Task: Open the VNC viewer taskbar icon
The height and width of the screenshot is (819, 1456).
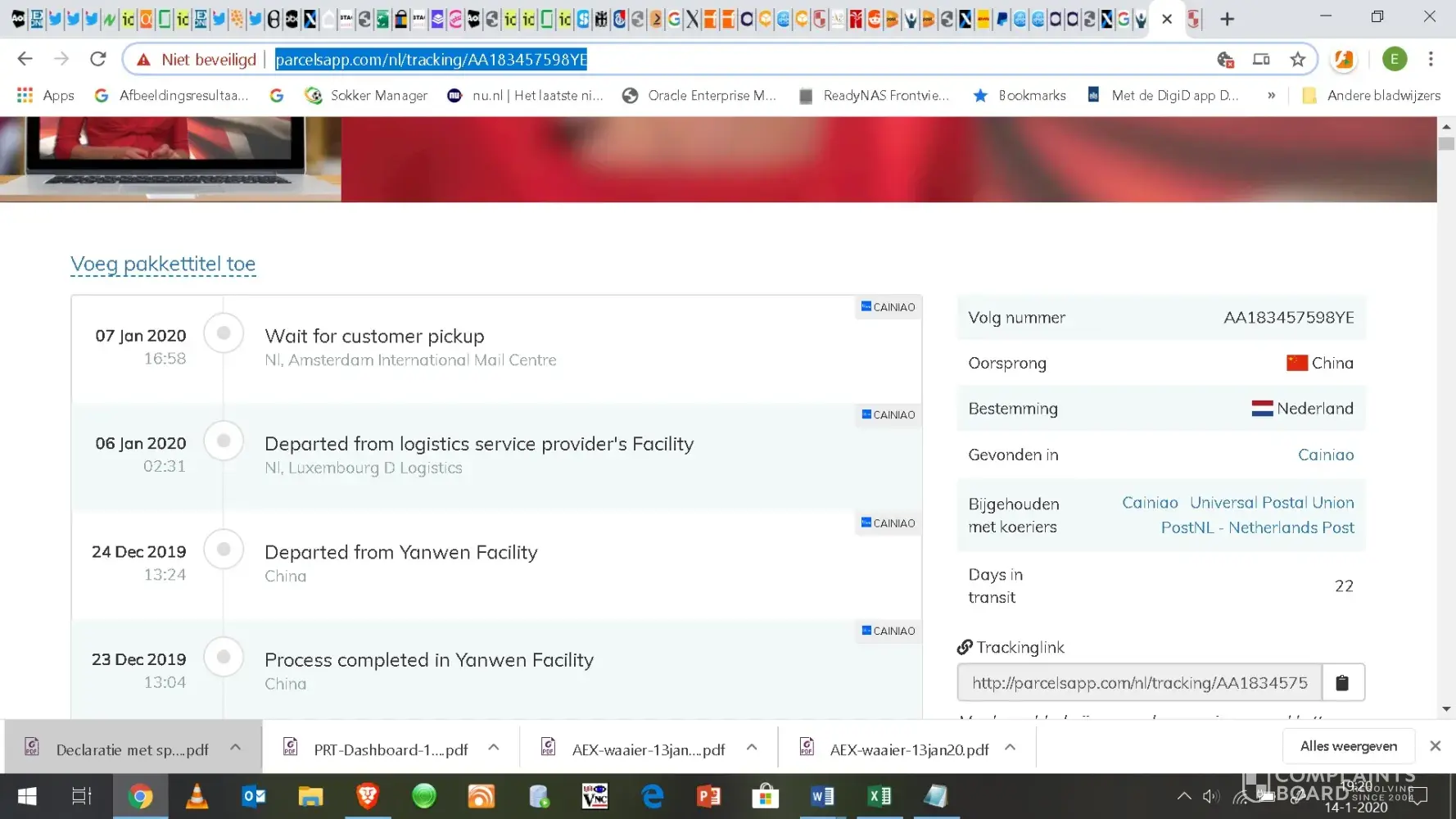Action: pos(595,796)
